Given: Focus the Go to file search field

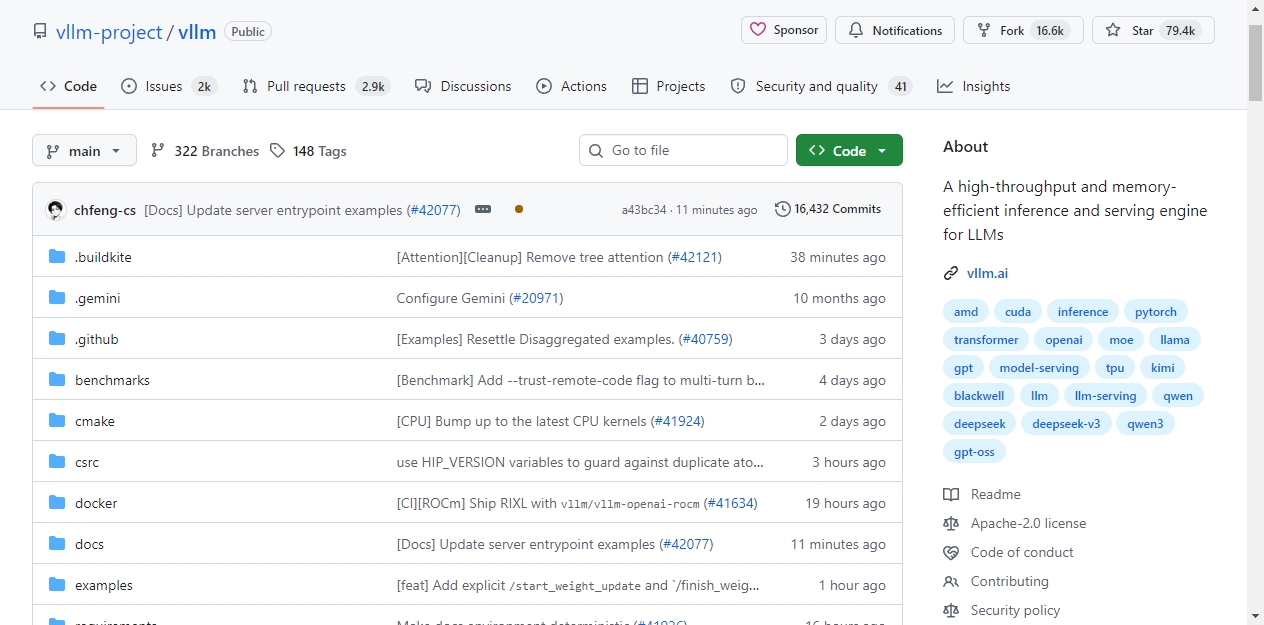Looking at the screenshot, I should click(x=683, y=150).
